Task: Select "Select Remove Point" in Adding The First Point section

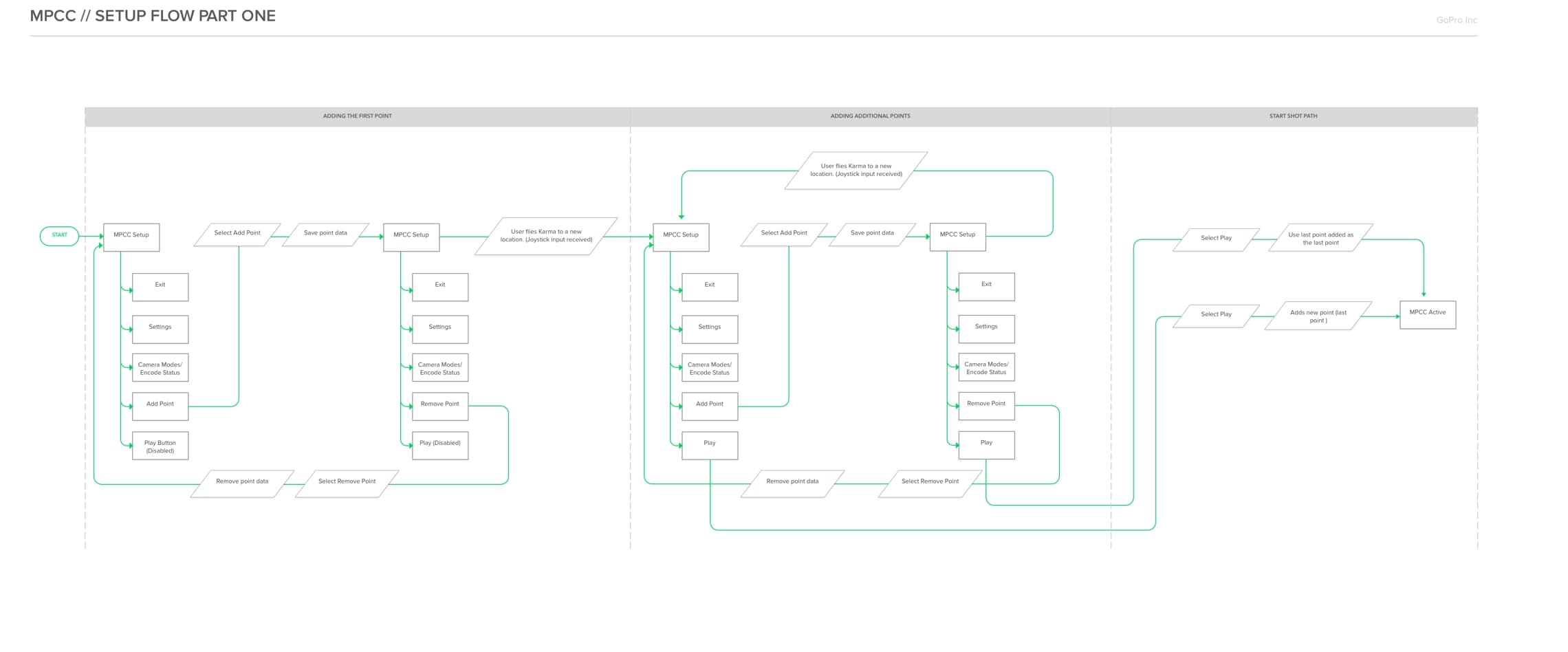Action: (347, 483)
